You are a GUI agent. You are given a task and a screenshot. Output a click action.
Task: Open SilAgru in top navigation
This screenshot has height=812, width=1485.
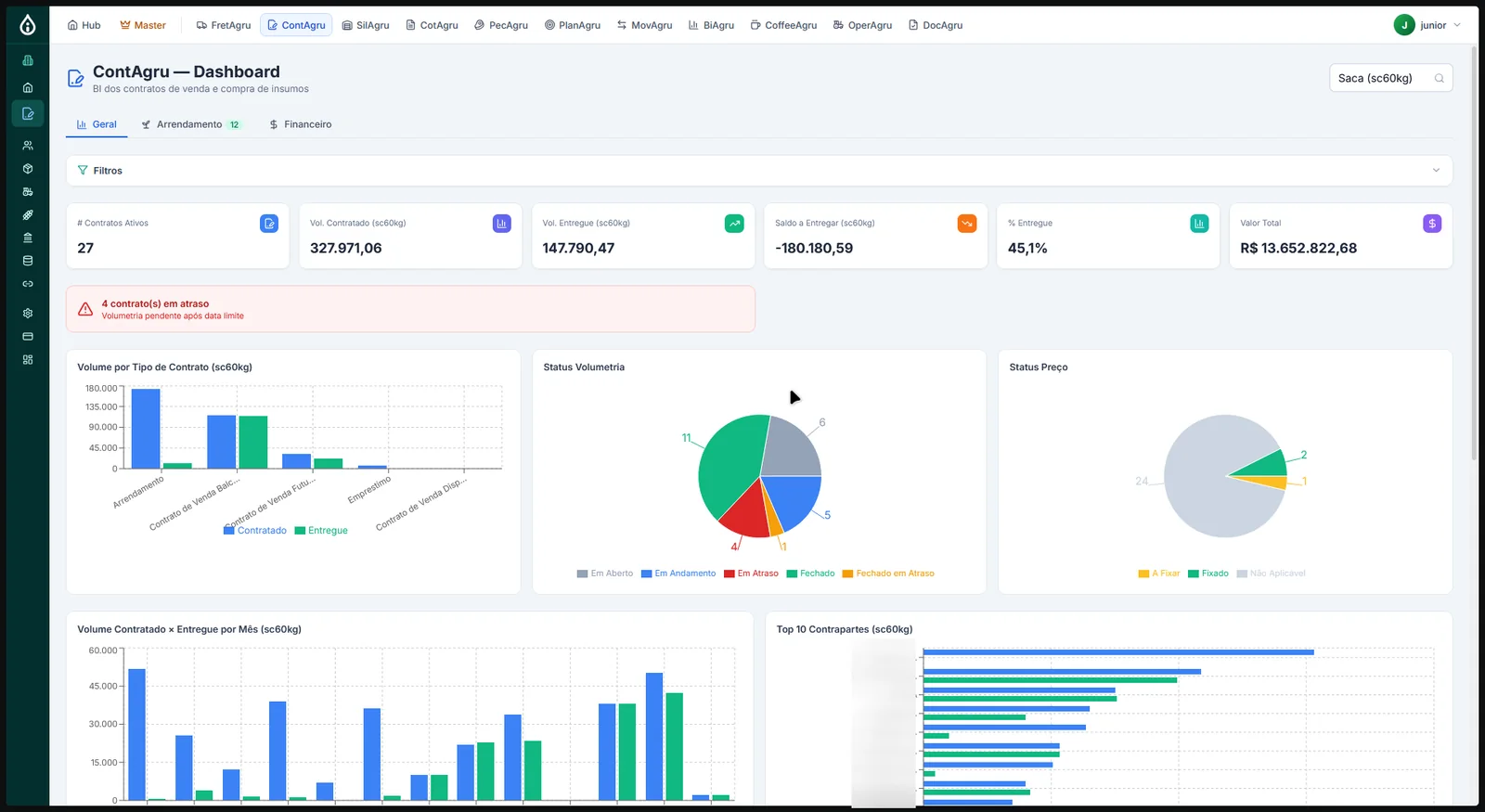[x=366, y=25]
